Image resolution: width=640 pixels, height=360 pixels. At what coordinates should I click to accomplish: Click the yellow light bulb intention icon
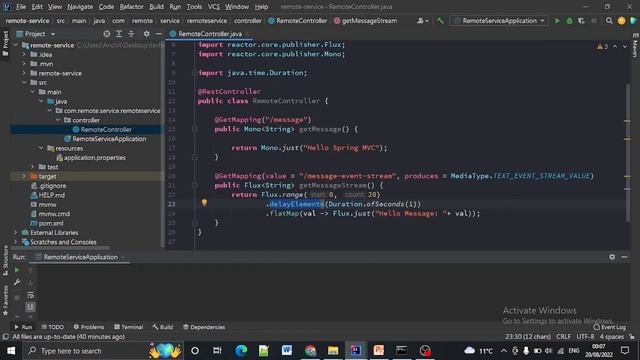[204, 202]
